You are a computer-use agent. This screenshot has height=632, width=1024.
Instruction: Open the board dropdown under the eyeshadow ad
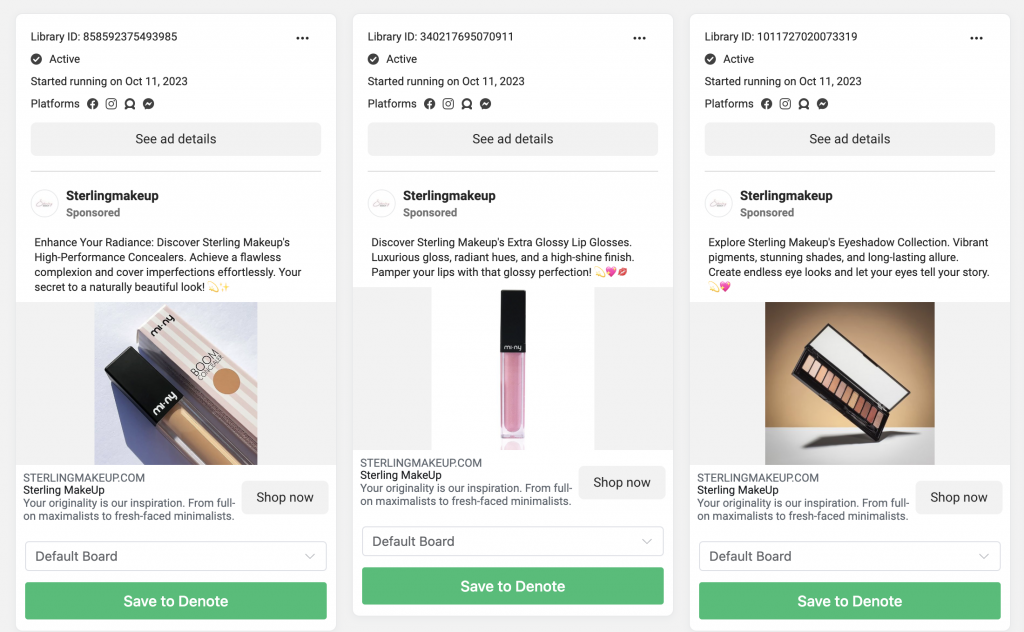click(849, 556)
